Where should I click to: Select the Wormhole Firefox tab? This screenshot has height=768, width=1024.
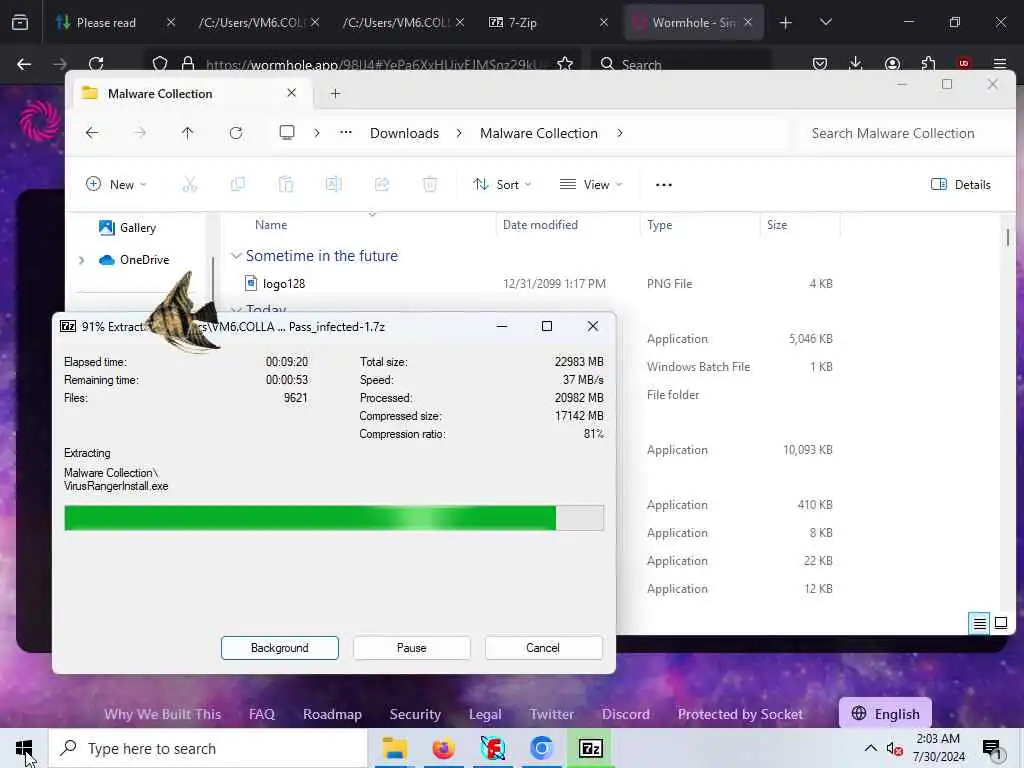point(692,23)
